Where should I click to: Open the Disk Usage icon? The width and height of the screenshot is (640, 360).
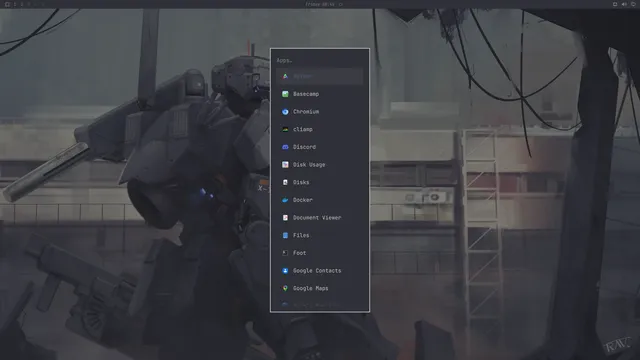pos(285,164)
